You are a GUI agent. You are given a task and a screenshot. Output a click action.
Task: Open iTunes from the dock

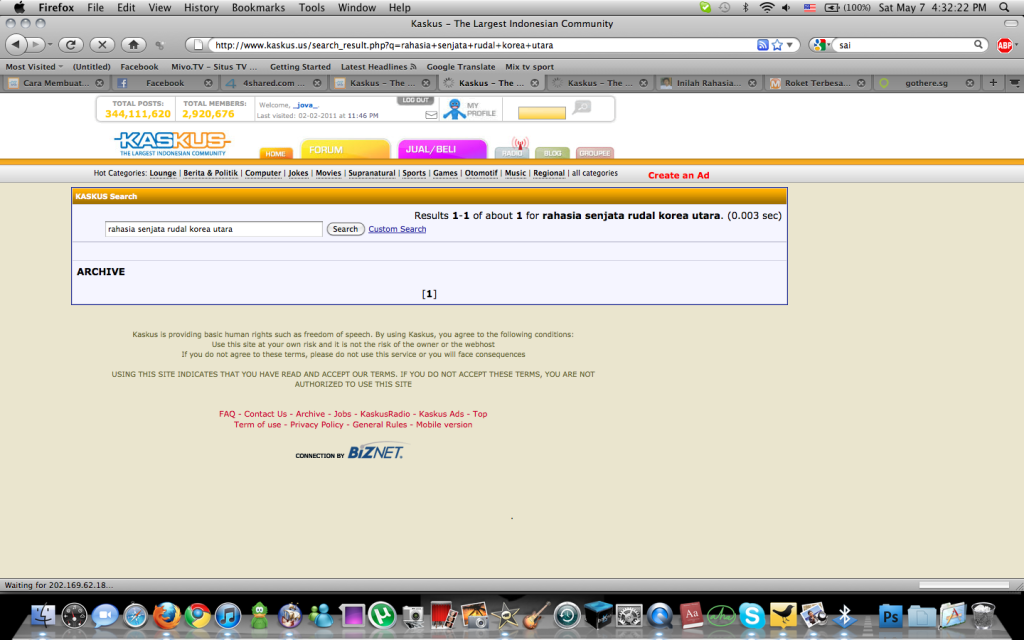tap(228, 615)
